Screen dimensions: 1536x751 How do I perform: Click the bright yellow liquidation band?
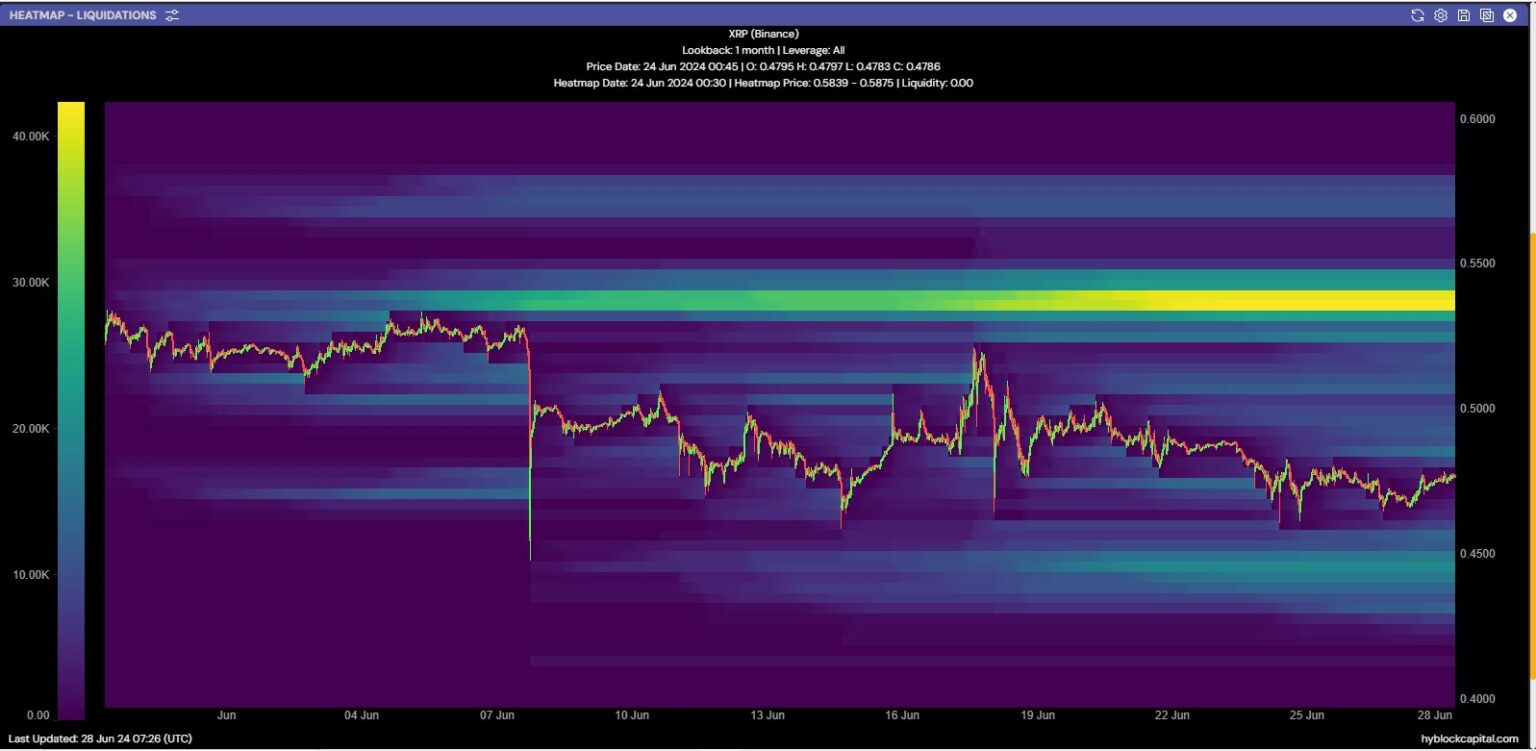pyautogui.click(x=1250, y=300)
